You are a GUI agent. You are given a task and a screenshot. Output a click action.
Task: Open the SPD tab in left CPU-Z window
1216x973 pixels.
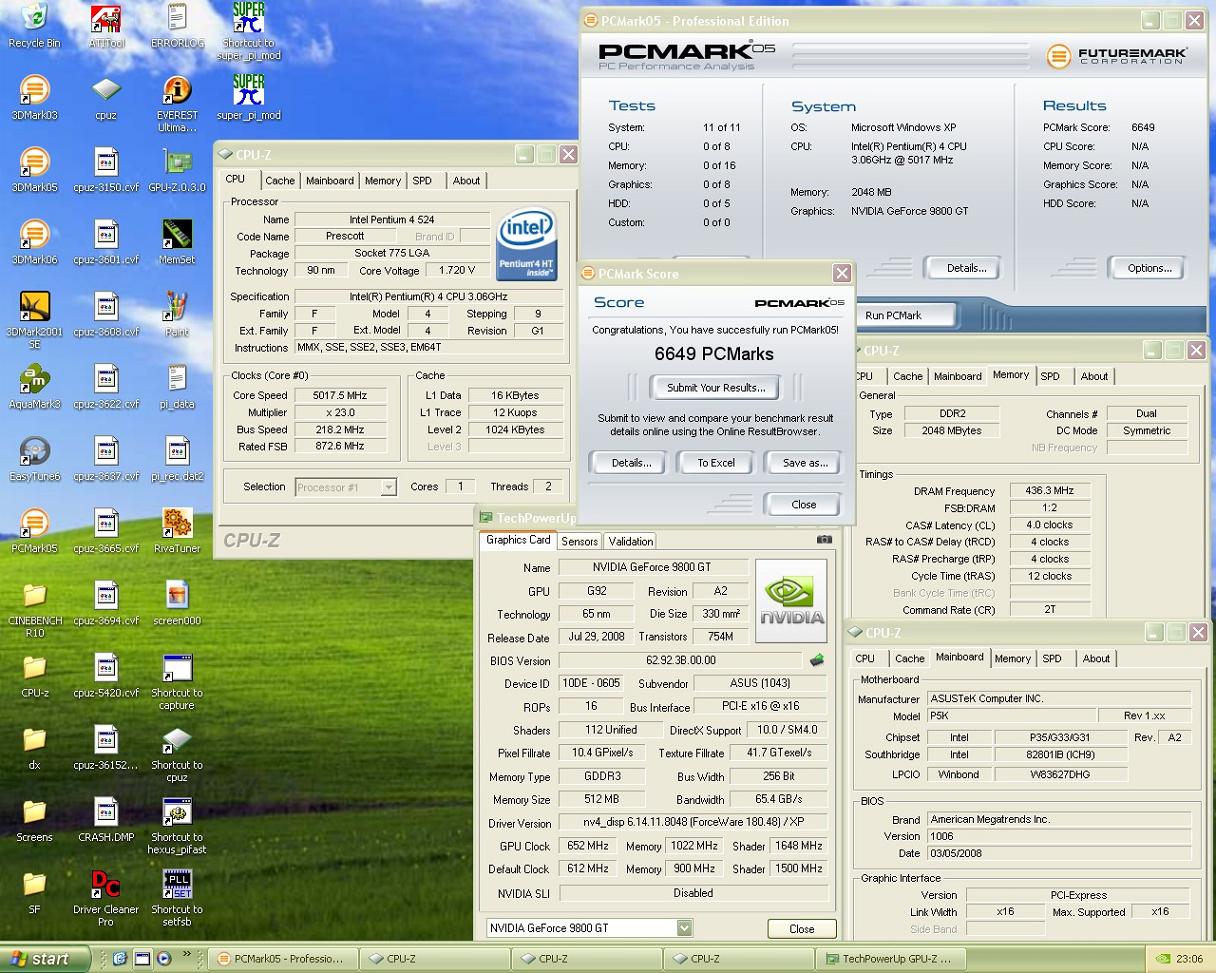423,181
